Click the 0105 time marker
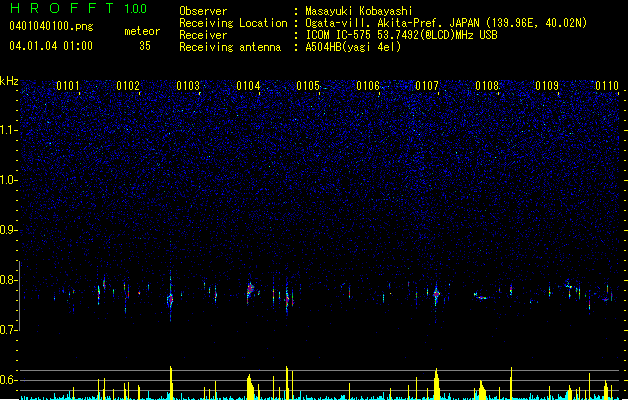Image resolution: width=629 pixels, height=400 pixels. point(308,86)
